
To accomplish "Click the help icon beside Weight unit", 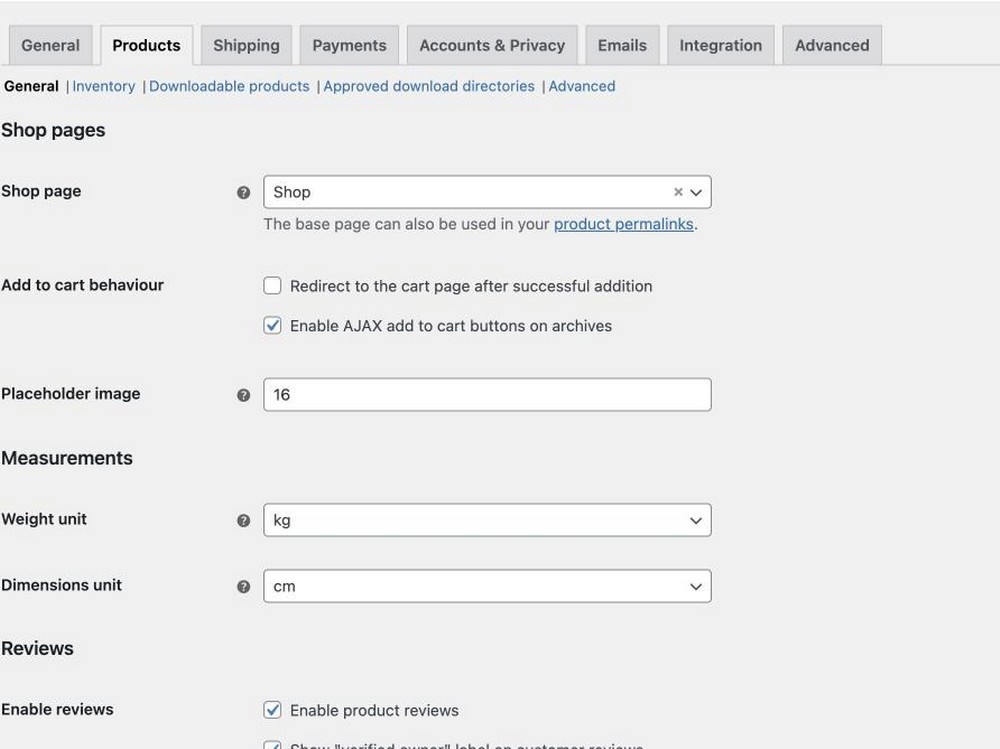I will [x=243, y=521].
